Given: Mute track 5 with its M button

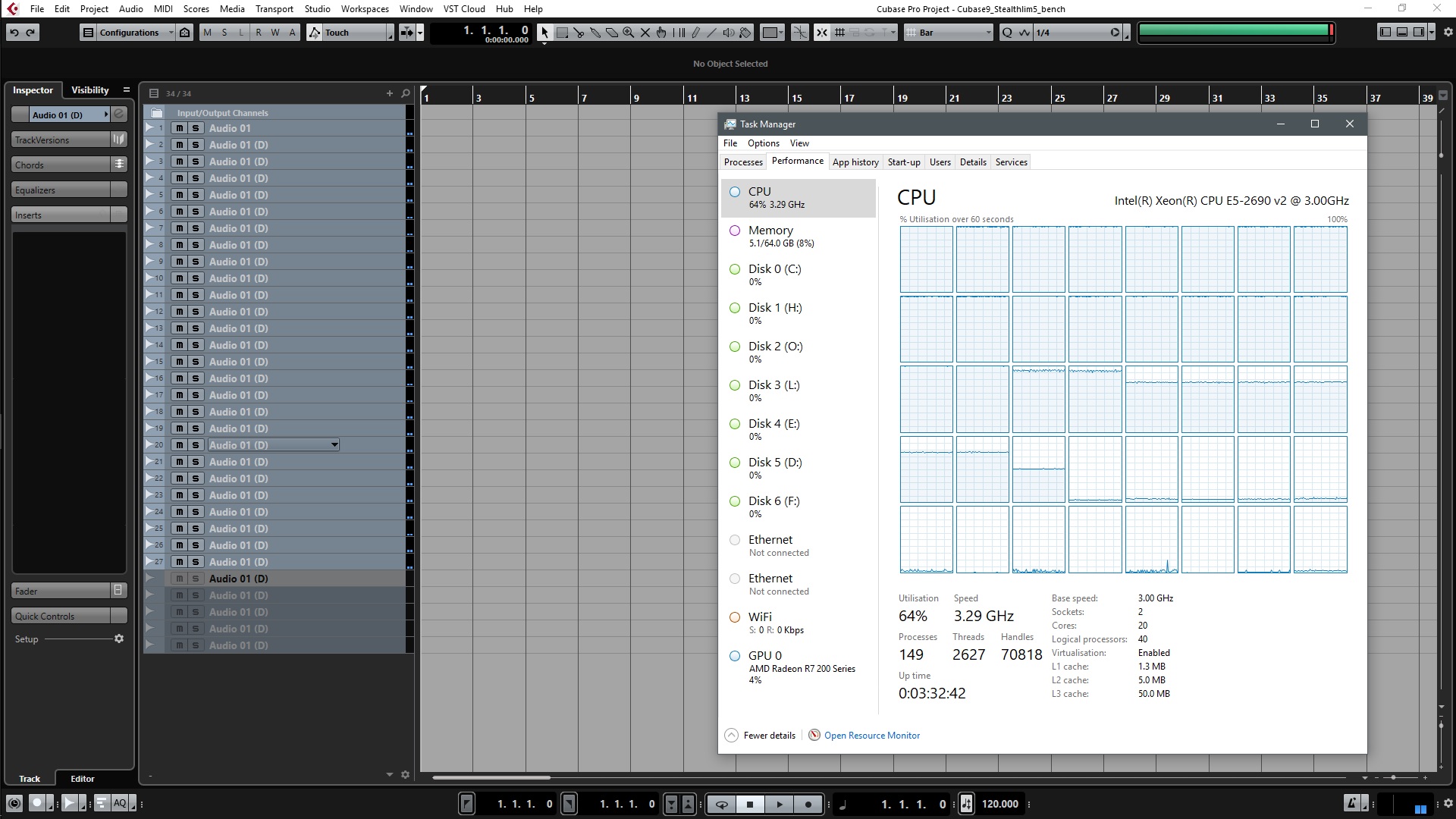Looking at the screenshot, I should [x=179, y=195].
